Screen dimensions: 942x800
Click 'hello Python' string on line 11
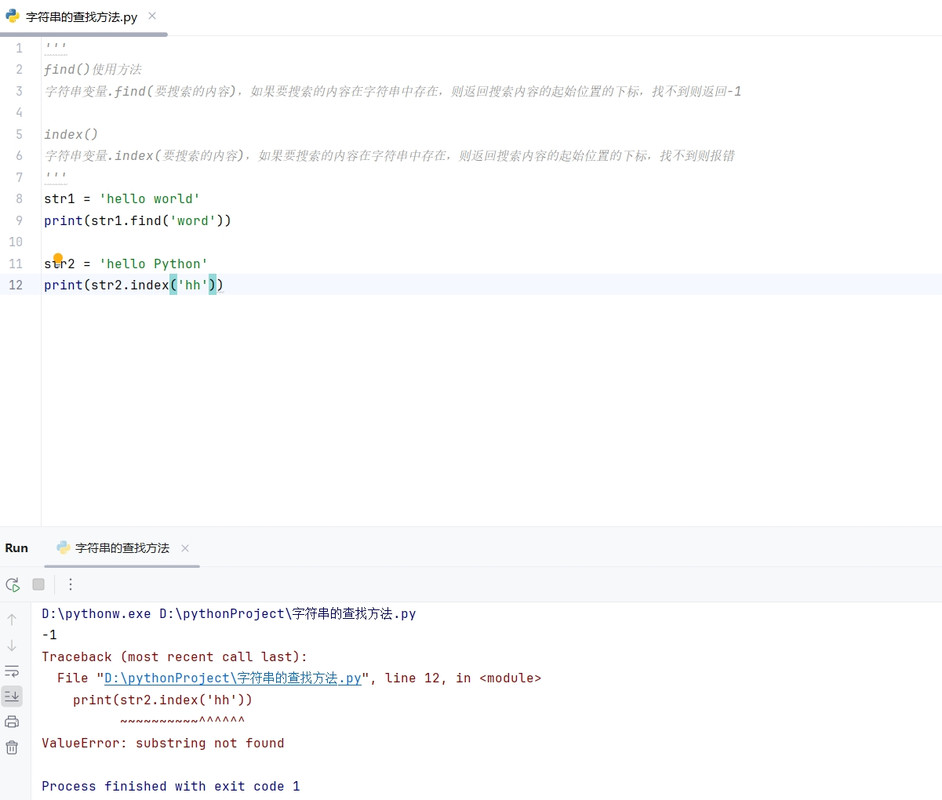click(x=153, y=264)
